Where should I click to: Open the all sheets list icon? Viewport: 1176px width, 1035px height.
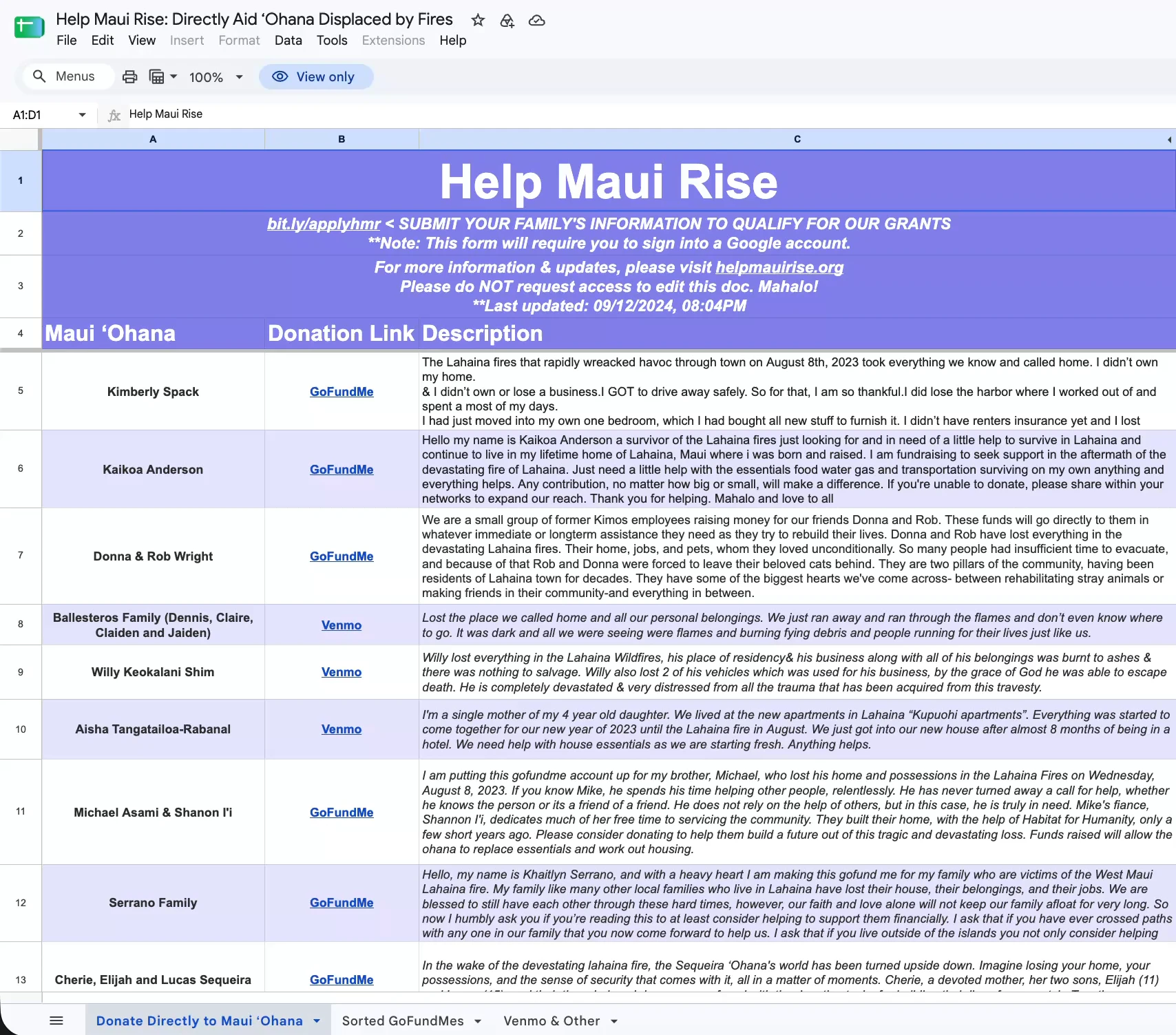(x=56, y=1021)
